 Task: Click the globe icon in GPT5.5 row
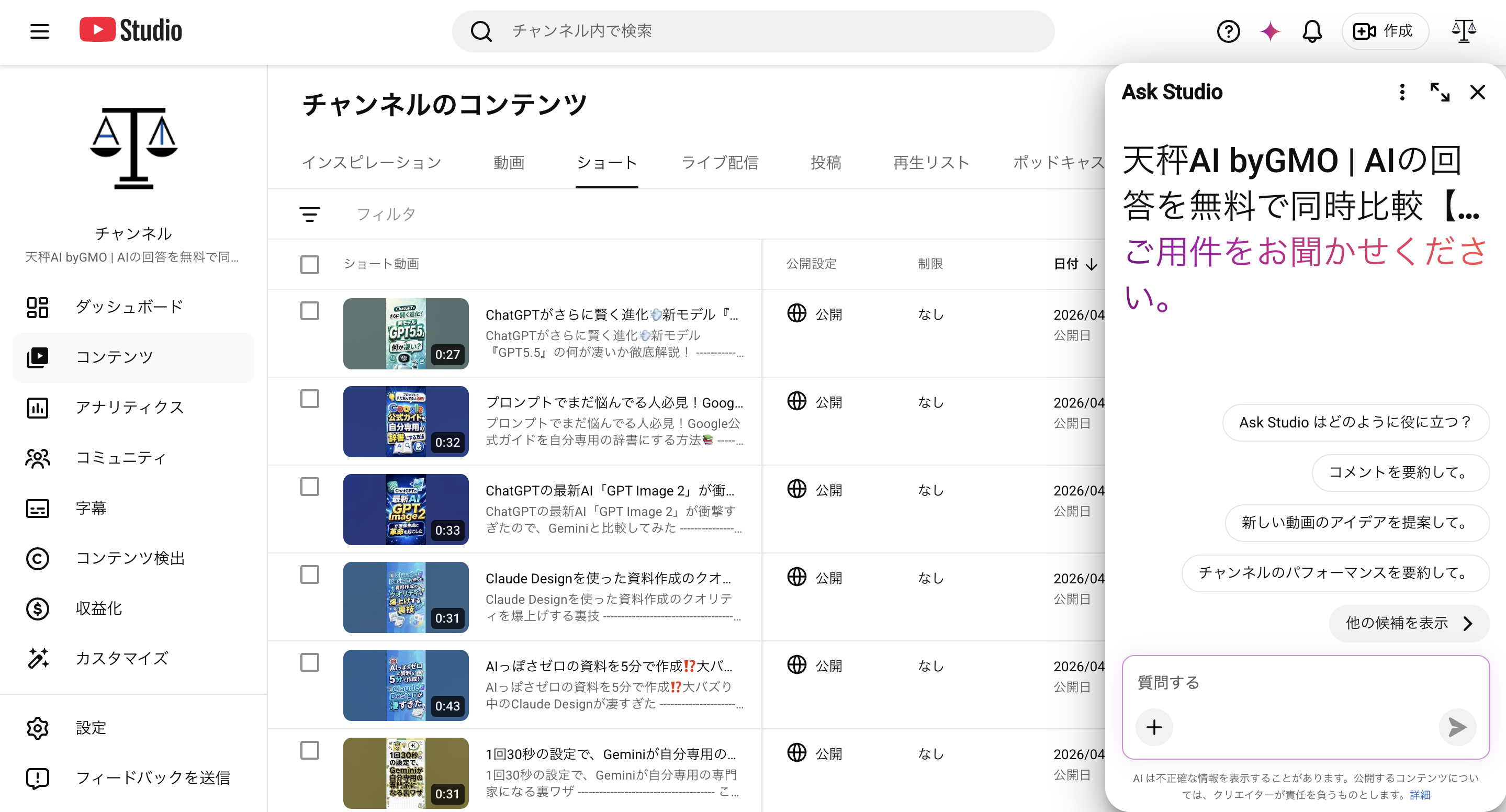[796, 313]
